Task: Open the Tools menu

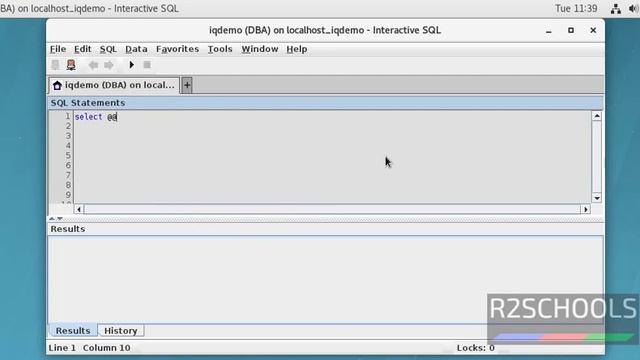Action: [x=220, y=49]
